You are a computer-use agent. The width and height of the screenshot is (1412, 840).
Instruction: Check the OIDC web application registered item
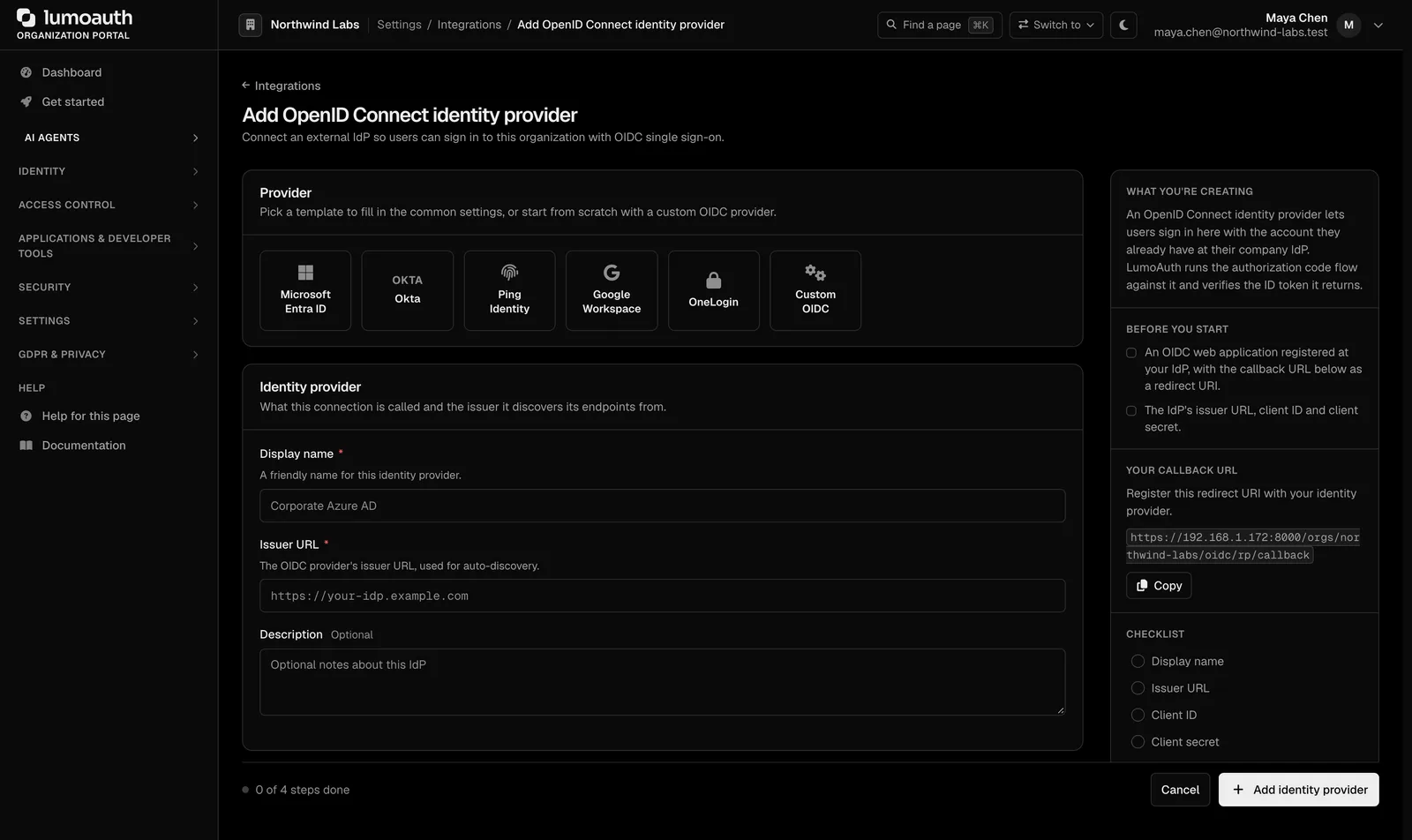(x=1131, y=353)
